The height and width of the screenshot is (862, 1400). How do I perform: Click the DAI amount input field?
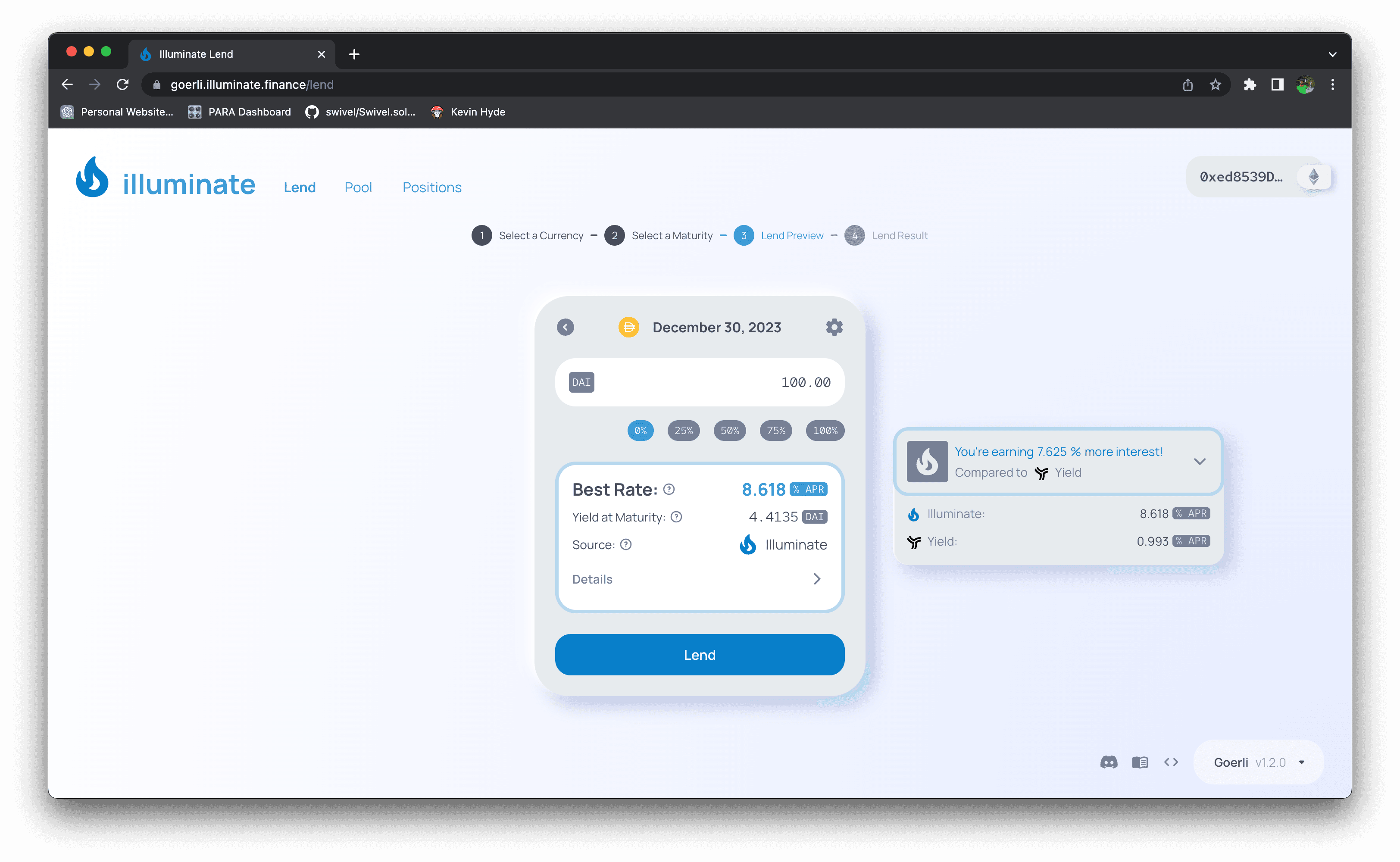pyautogui.click(x=712, y=383)
